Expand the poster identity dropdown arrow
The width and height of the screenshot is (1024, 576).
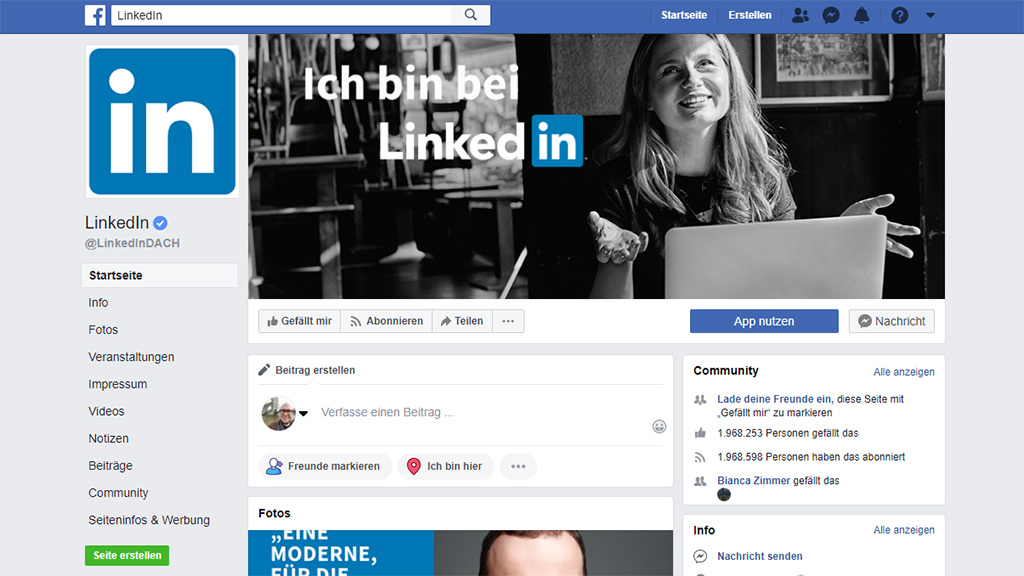(303, 414)
